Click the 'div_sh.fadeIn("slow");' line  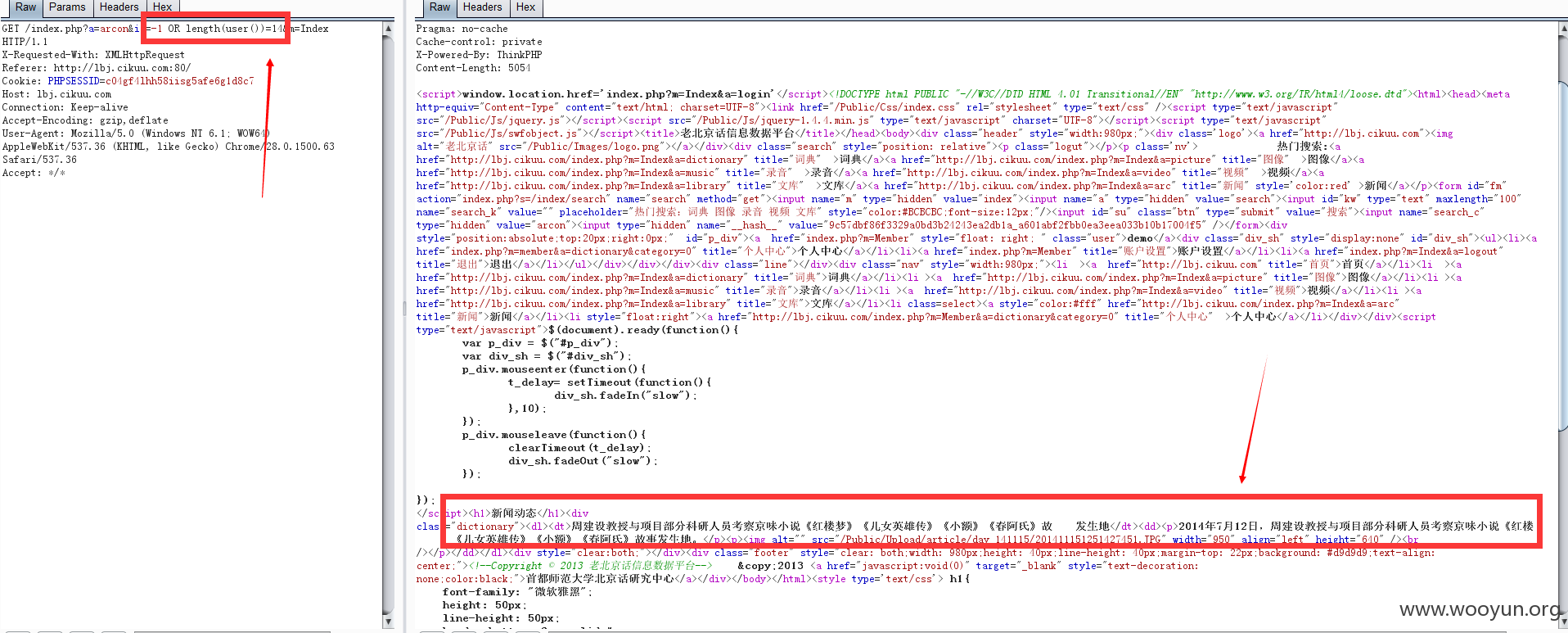coord(626,396)
